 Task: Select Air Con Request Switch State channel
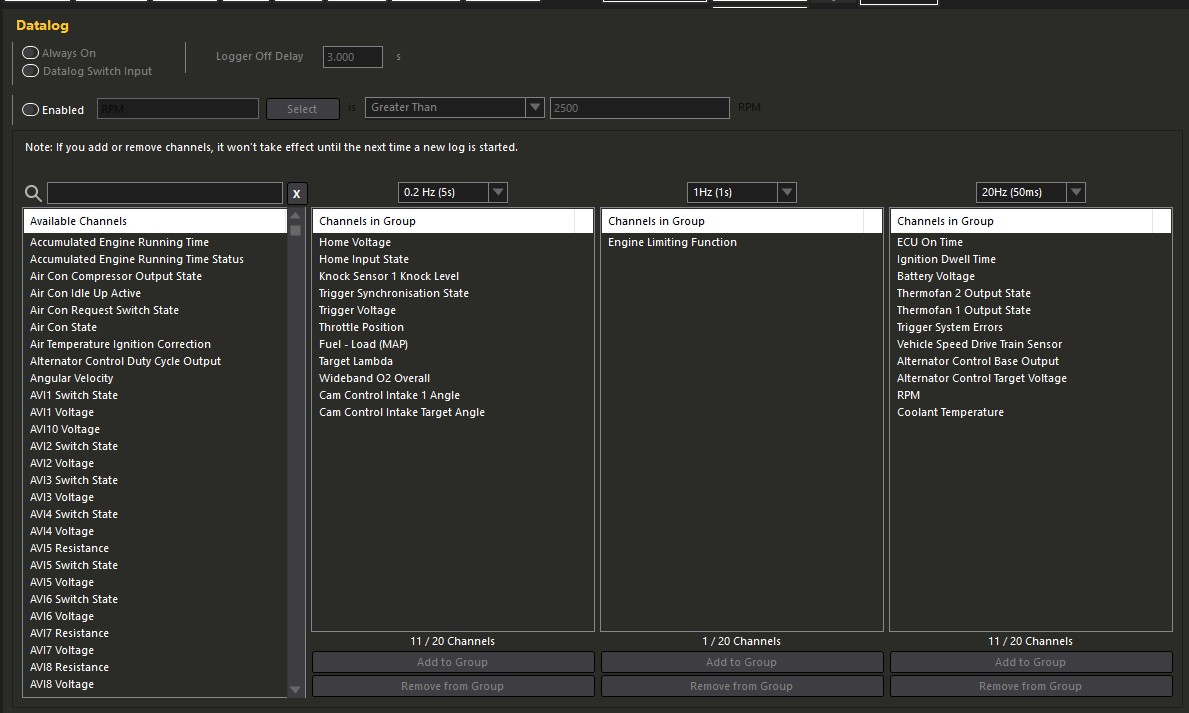104,310
